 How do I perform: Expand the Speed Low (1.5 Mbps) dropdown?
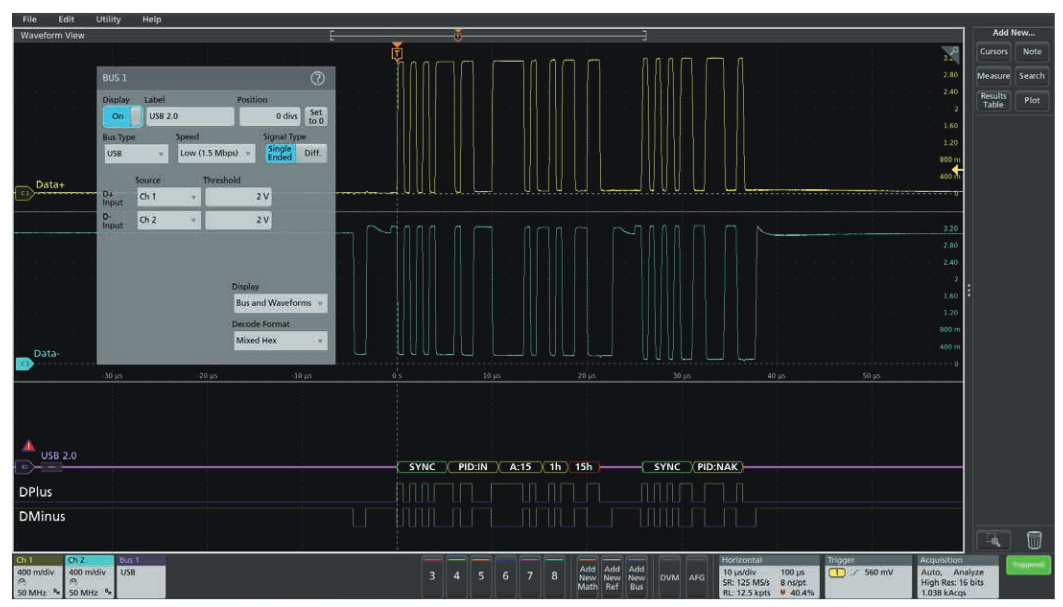pyautogui.click(x=214, y=154)
